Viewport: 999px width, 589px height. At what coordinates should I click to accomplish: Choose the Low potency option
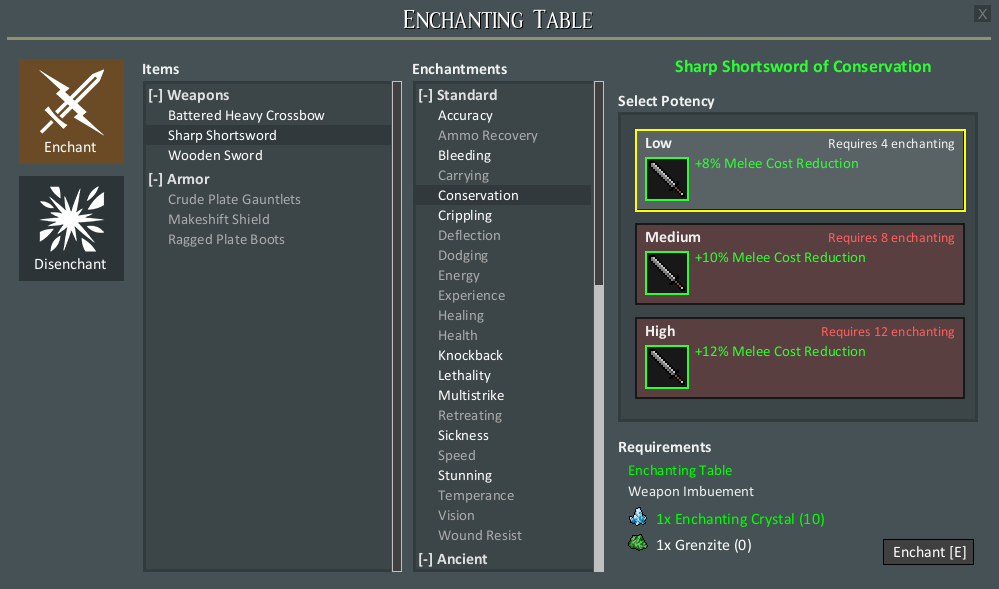click(800, 170)
